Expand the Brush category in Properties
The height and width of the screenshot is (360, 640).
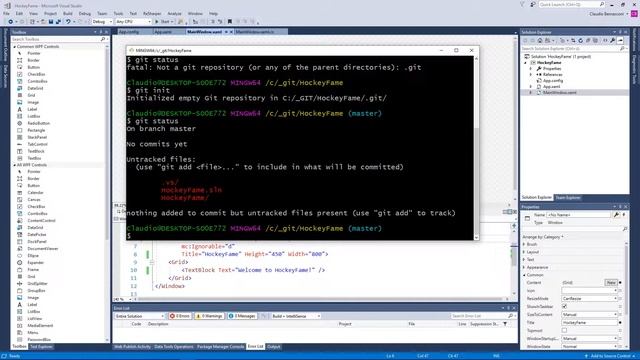click(524, 244)
